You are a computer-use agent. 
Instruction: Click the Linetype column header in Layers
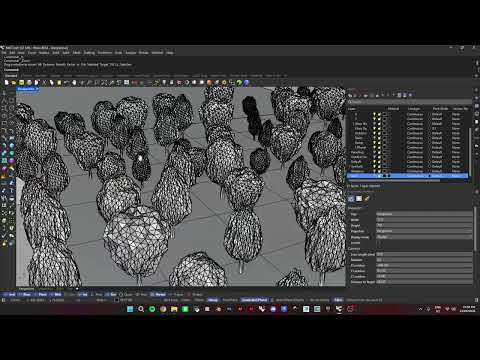point(414,109)
